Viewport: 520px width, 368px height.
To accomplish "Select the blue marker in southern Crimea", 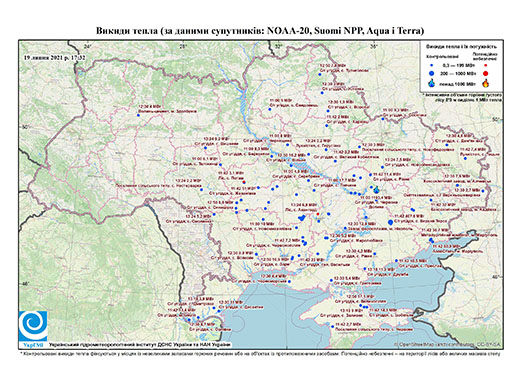I will [332, 327].
